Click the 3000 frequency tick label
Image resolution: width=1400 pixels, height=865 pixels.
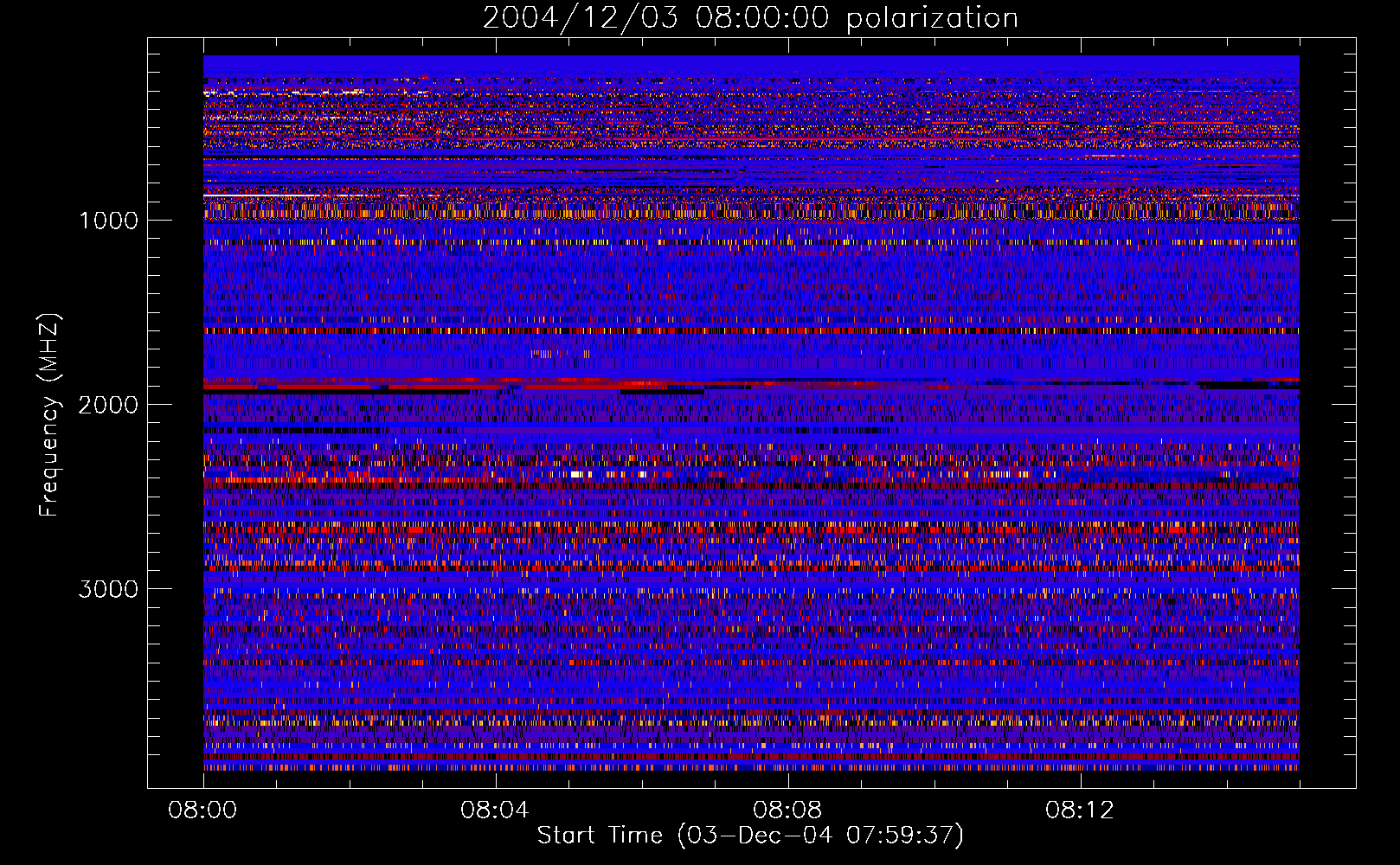pyautogui.click(x=108, y=589)
